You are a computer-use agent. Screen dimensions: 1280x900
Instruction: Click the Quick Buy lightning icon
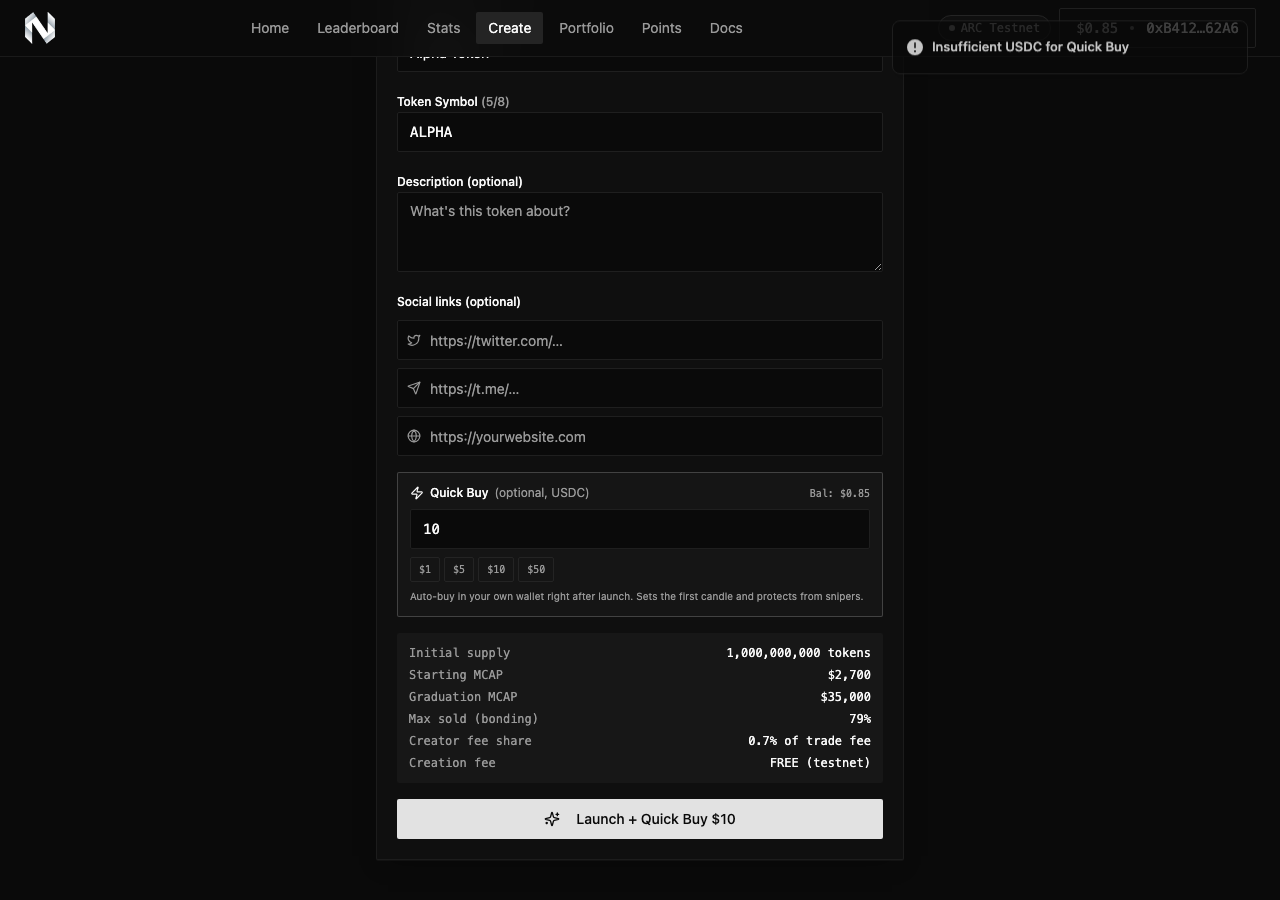click(417, 493)
